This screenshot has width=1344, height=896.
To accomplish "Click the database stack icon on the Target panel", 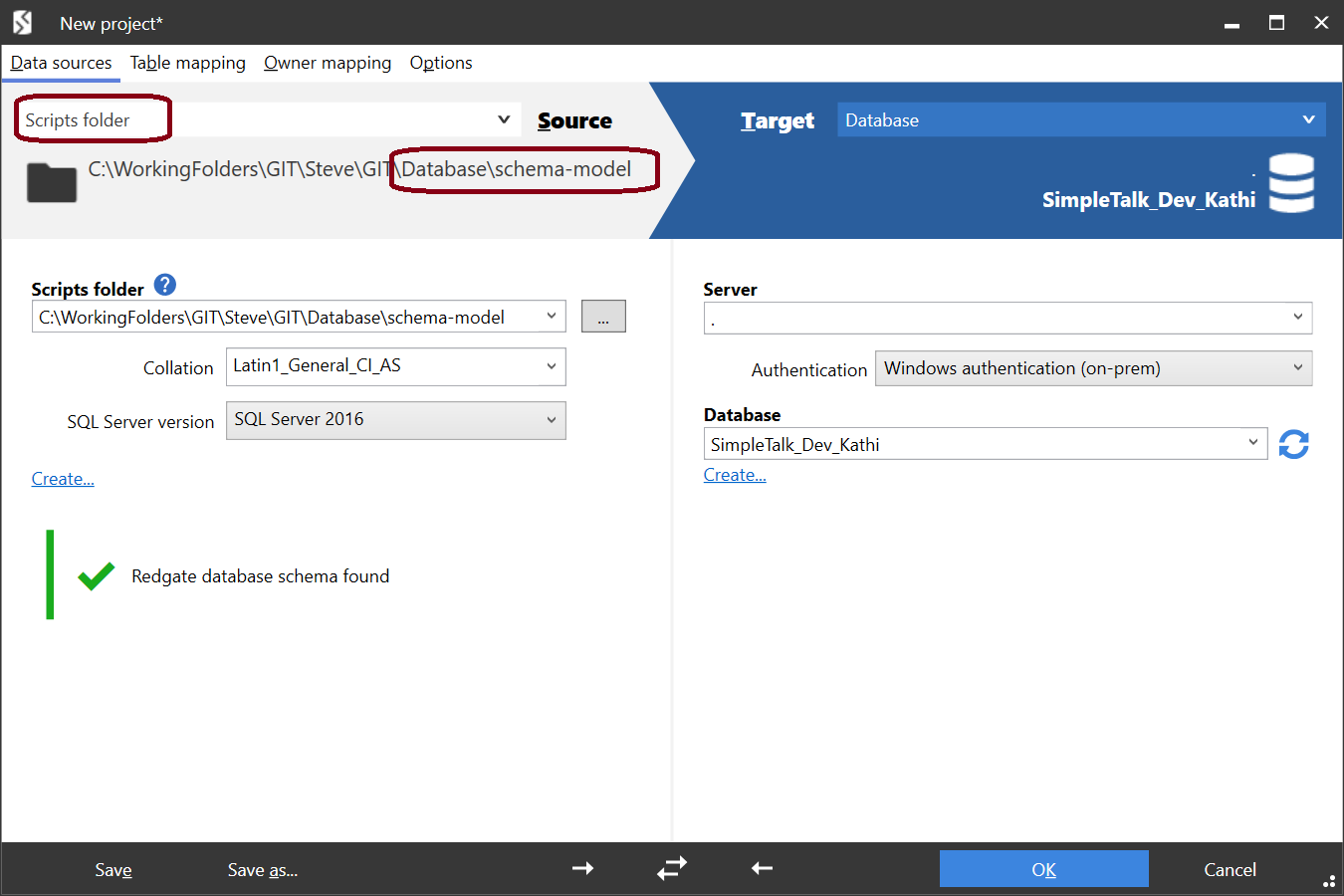I will click(x=1291, y=183).
